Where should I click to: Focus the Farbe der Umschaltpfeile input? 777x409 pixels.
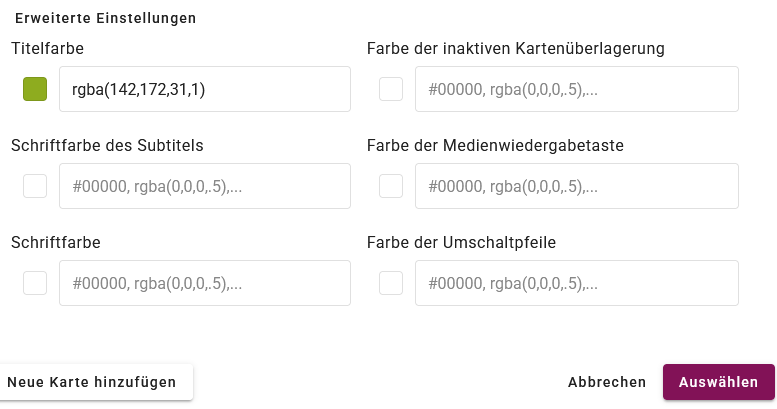[x=576, y=283]
